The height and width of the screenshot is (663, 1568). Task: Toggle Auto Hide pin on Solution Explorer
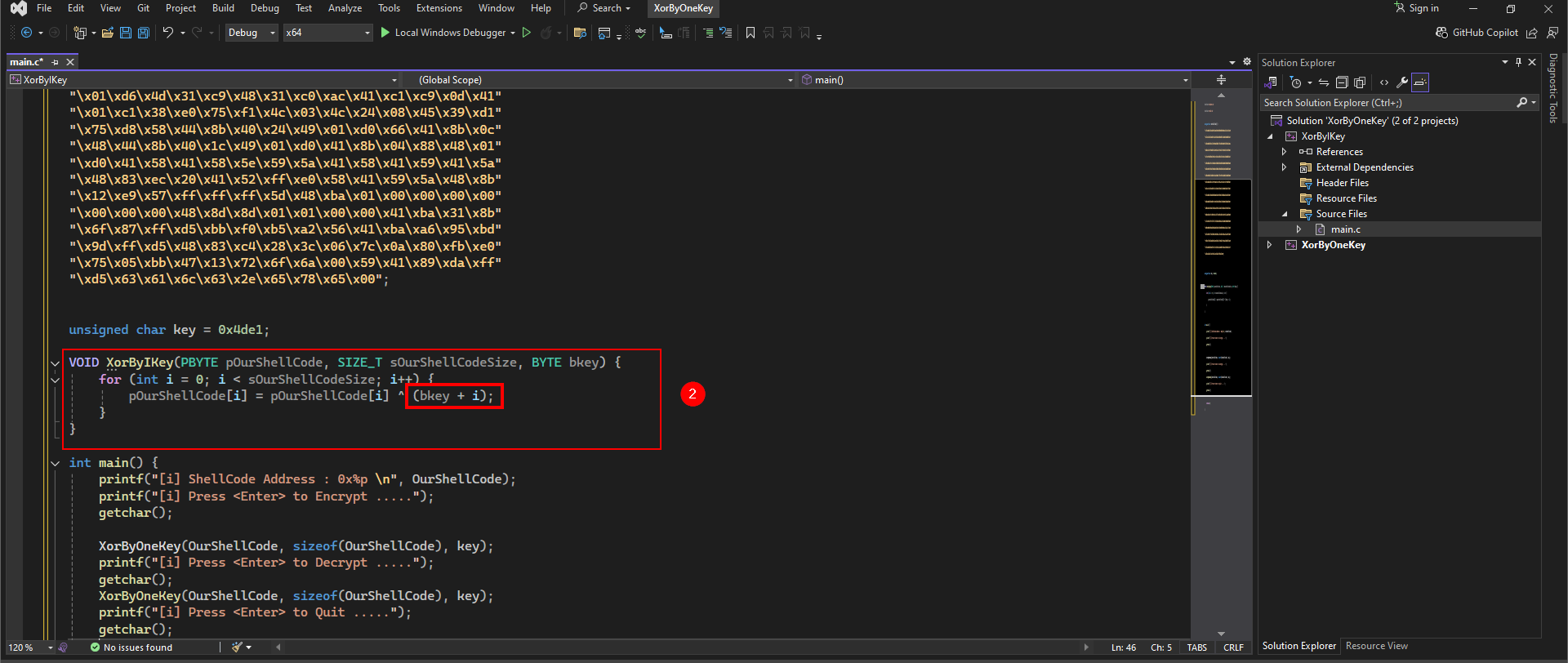pos(1519,62)
